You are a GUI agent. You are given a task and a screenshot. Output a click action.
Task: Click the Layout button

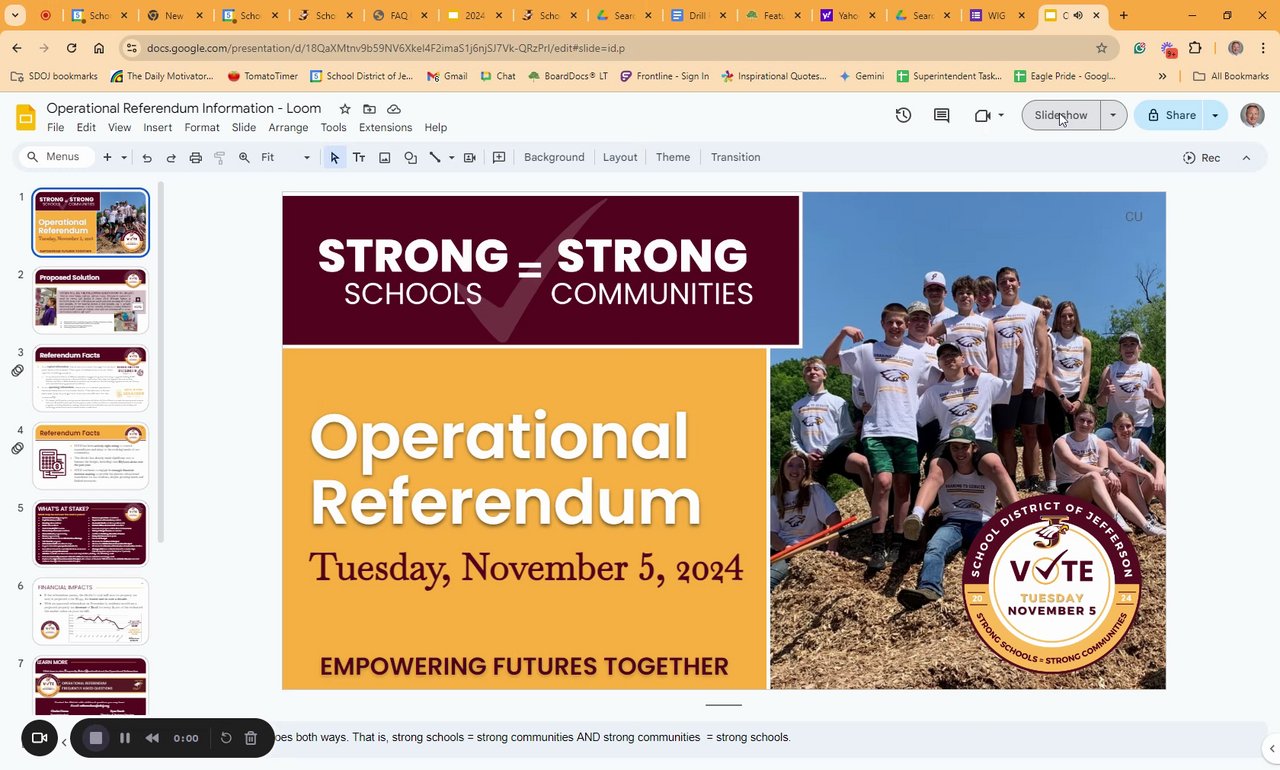620,157
